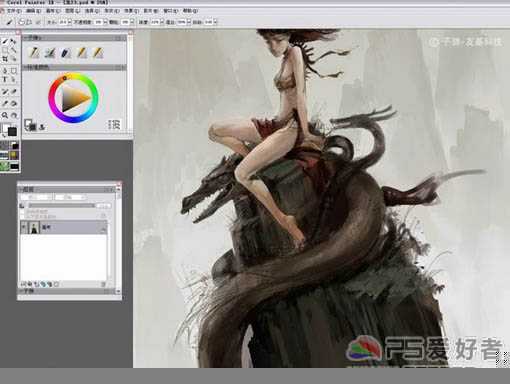Select the canvas layer thumbnail

pyautogui.click(x=34, y=228)
